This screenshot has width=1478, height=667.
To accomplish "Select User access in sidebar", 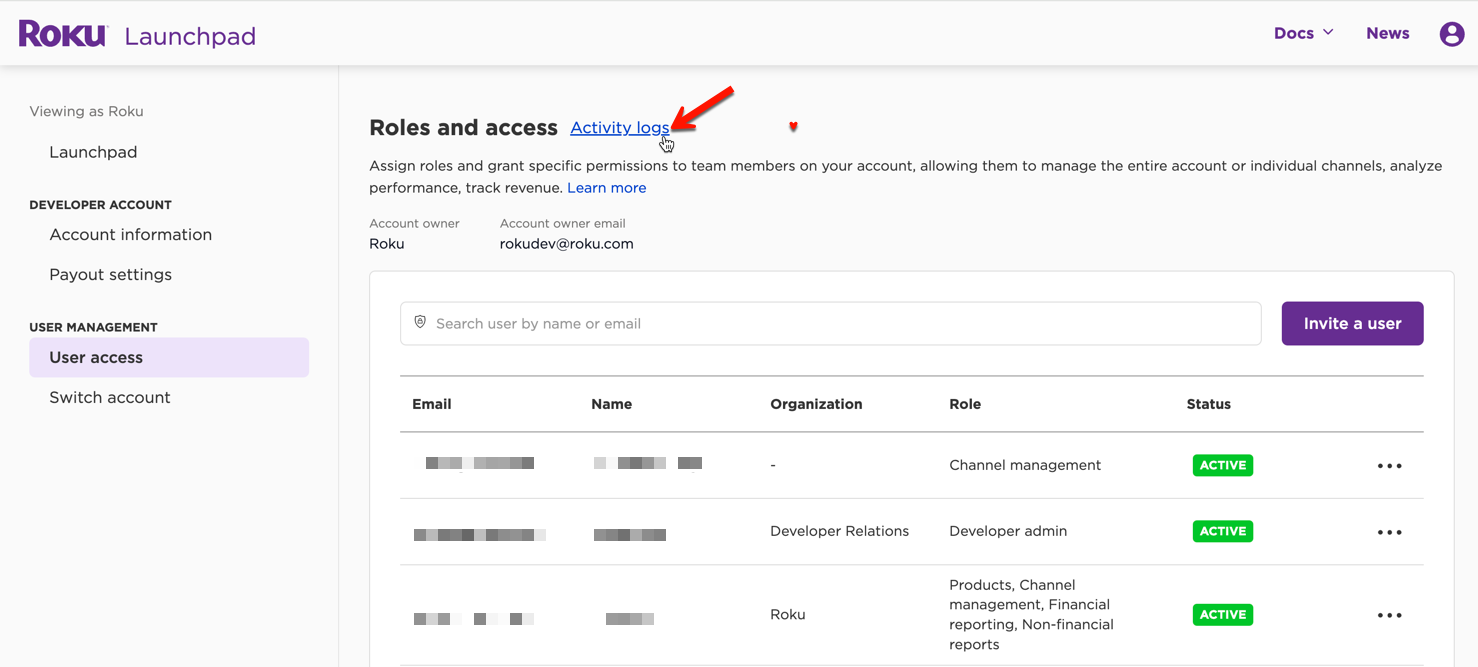I will pos(96,358).
